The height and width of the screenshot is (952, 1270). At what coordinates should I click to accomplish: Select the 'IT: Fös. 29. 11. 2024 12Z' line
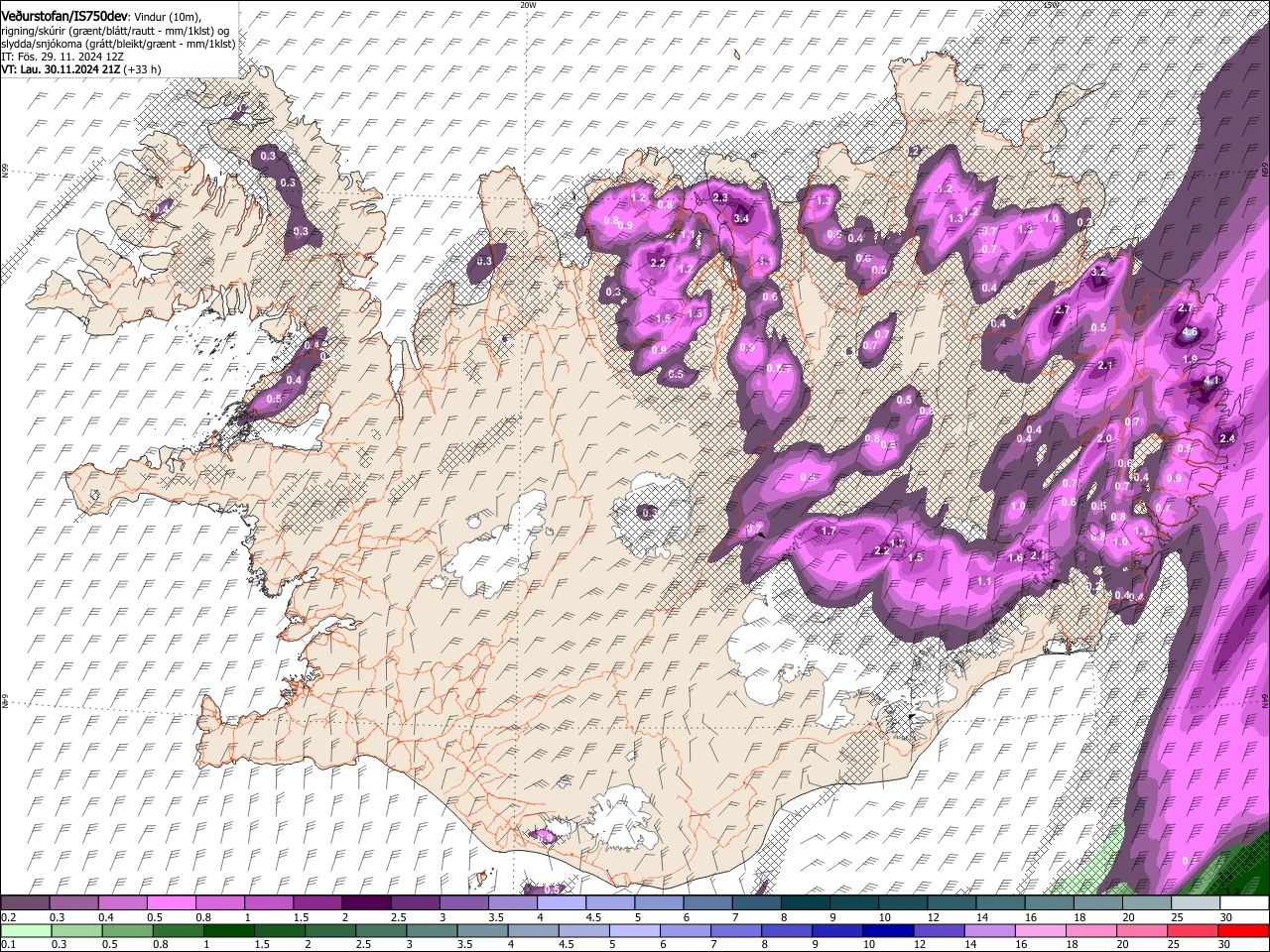(63, 57)
